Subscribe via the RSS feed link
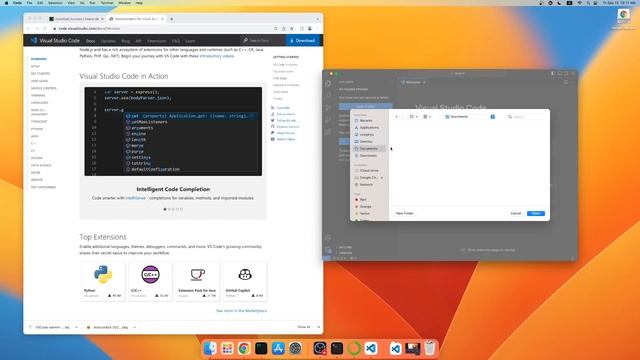This screenshot has height=360, width=640. click(x=273, y=108)
